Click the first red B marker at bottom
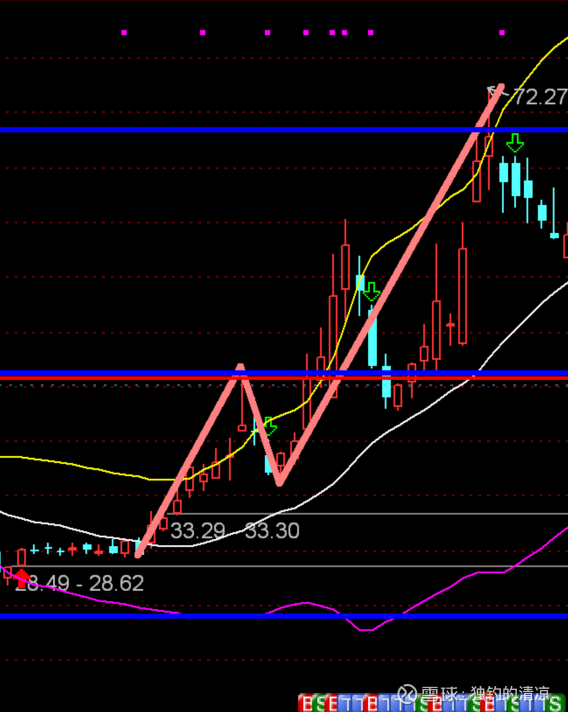Viewport: 568px width, 712px height. click(x=306, y=703)
